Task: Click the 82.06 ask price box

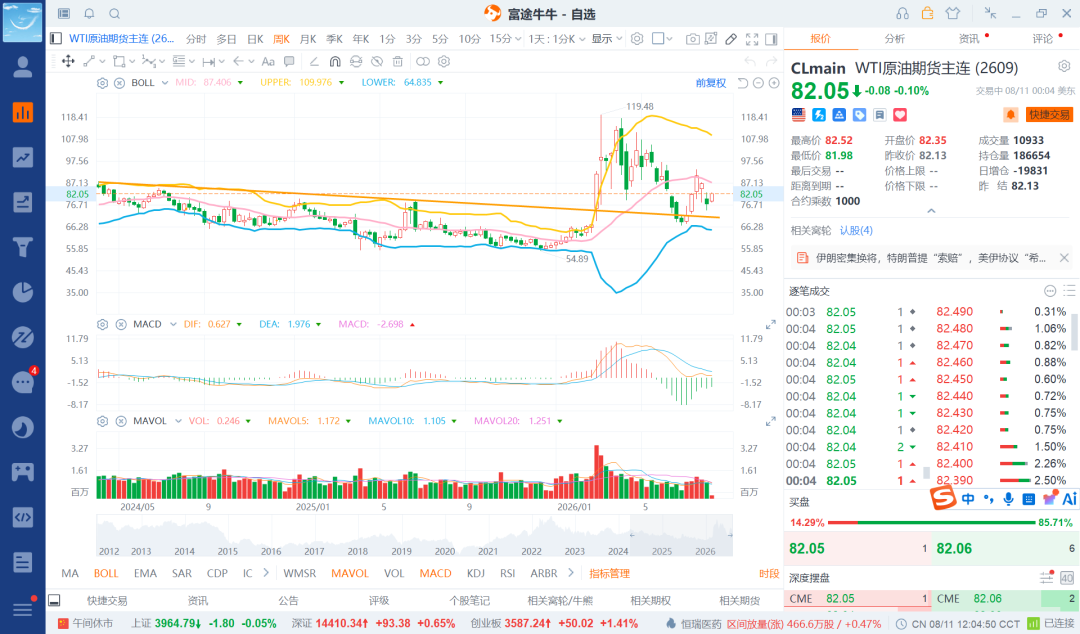Action: (1004, 549)
